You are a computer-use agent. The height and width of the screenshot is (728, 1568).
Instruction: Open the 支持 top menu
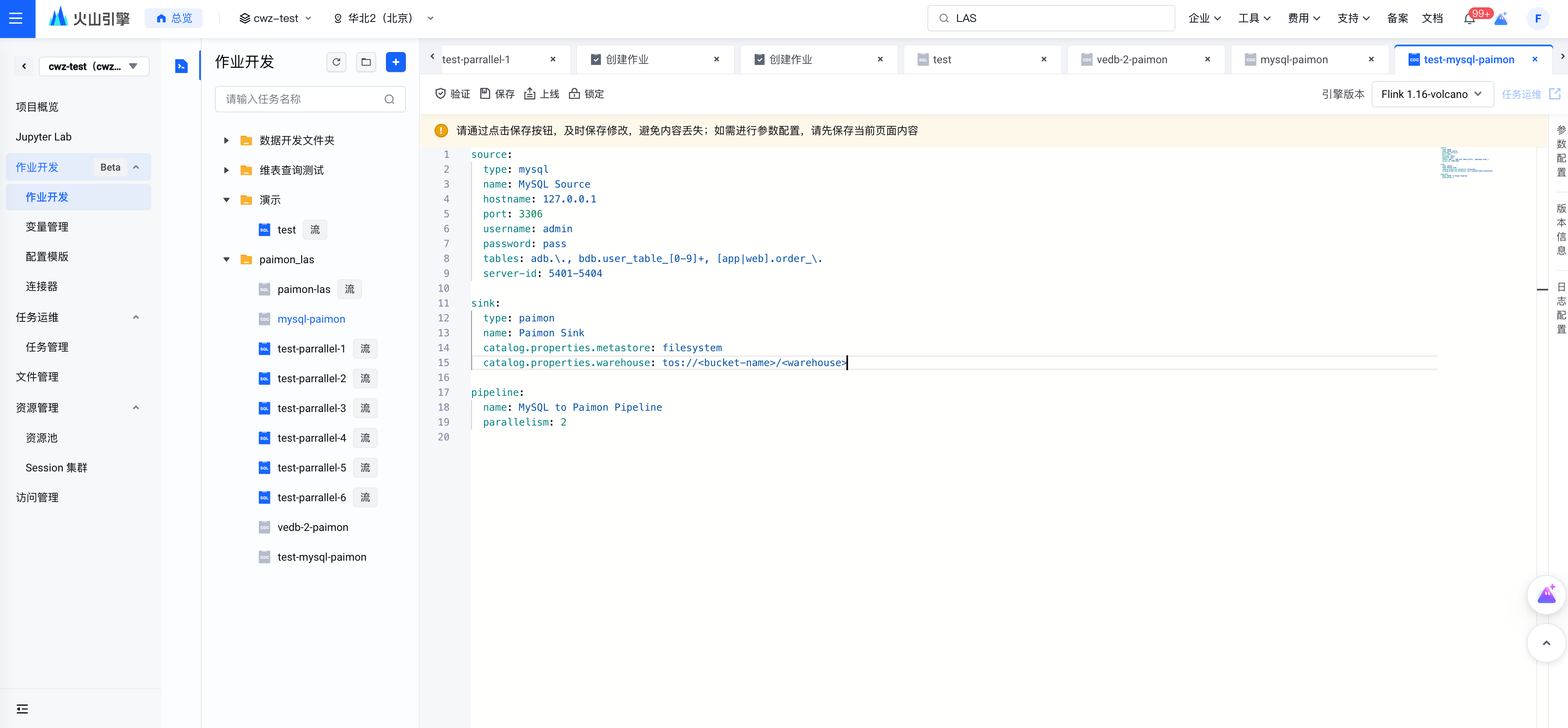pyautogui.click(x=1353, y=18)
